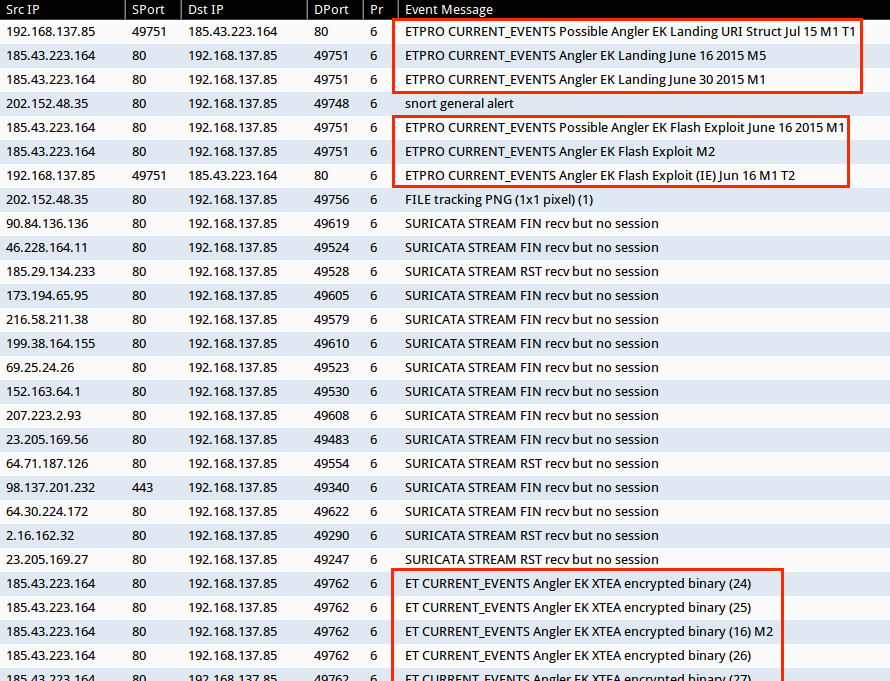This screenshot has width=890, height=681.
Task: Click source IP 46.228.164.11
Action: pos(47,247)
